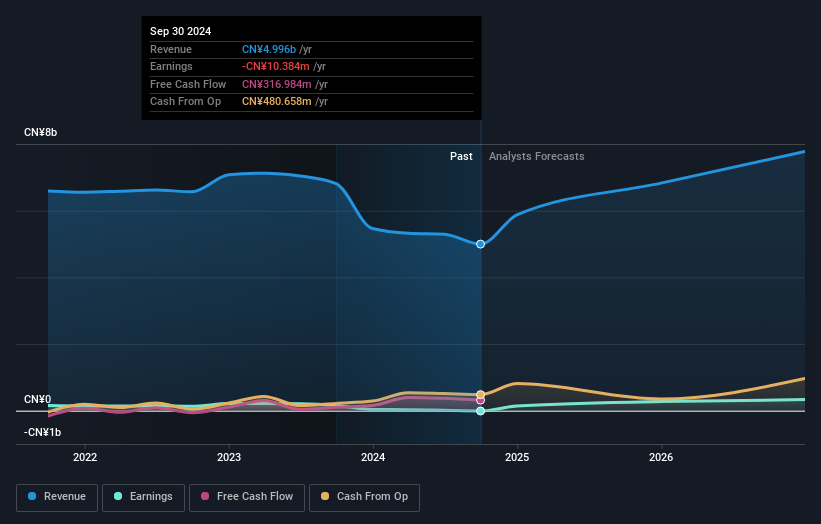Image resolution: width=821 pixels, height=524 pixels.
Task: Click the Past label
Action: click(x=461, y=156)
